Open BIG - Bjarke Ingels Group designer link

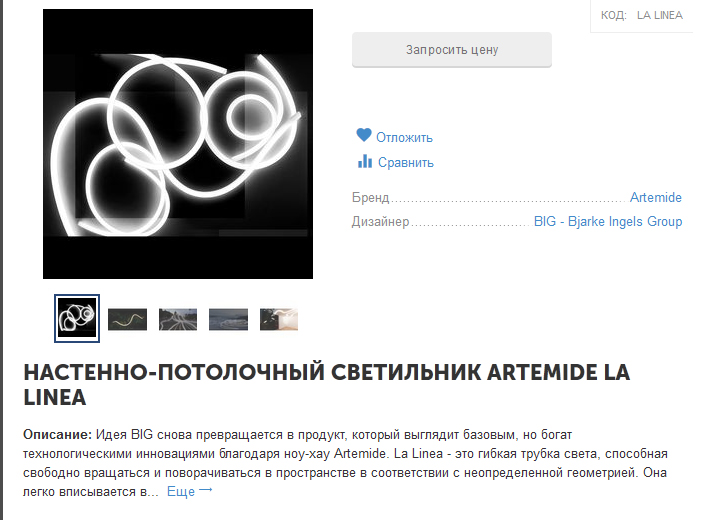click(607, 222)
